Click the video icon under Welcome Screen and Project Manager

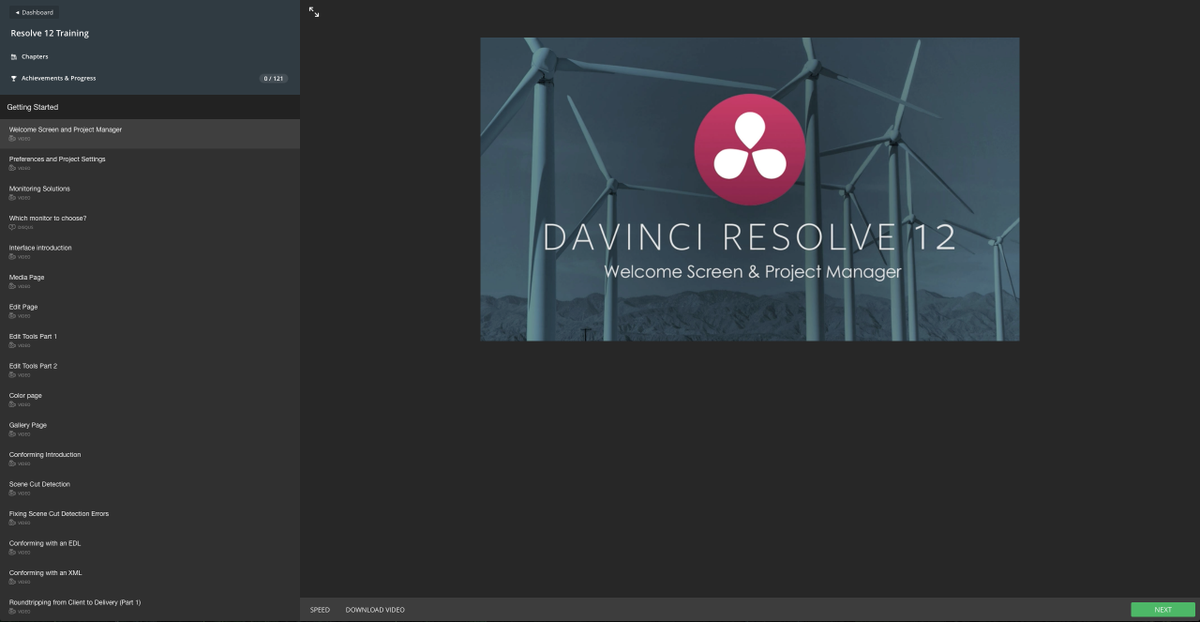point(12,139)
